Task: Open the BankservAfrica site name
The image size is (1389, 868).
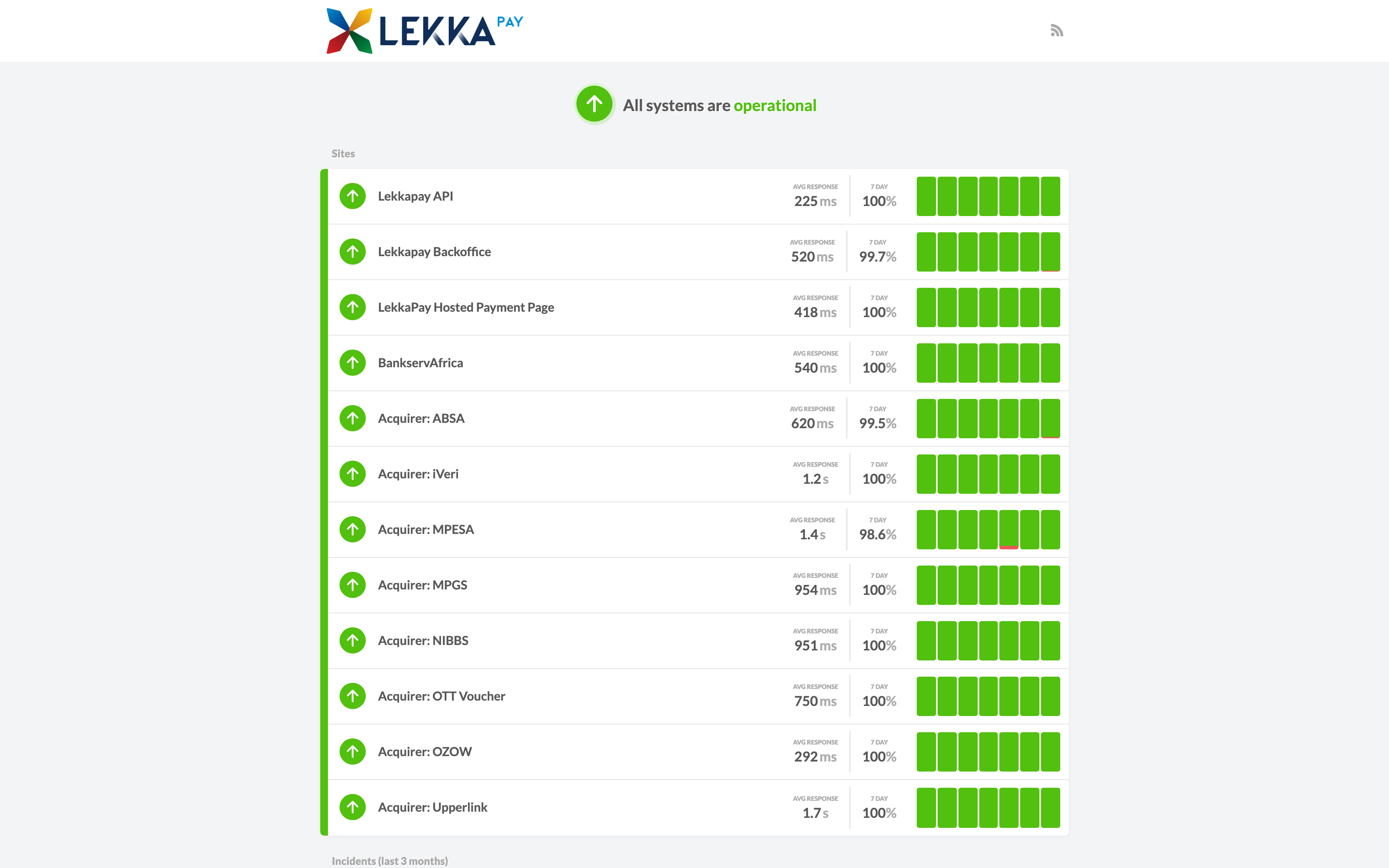Action: point(420,363)
